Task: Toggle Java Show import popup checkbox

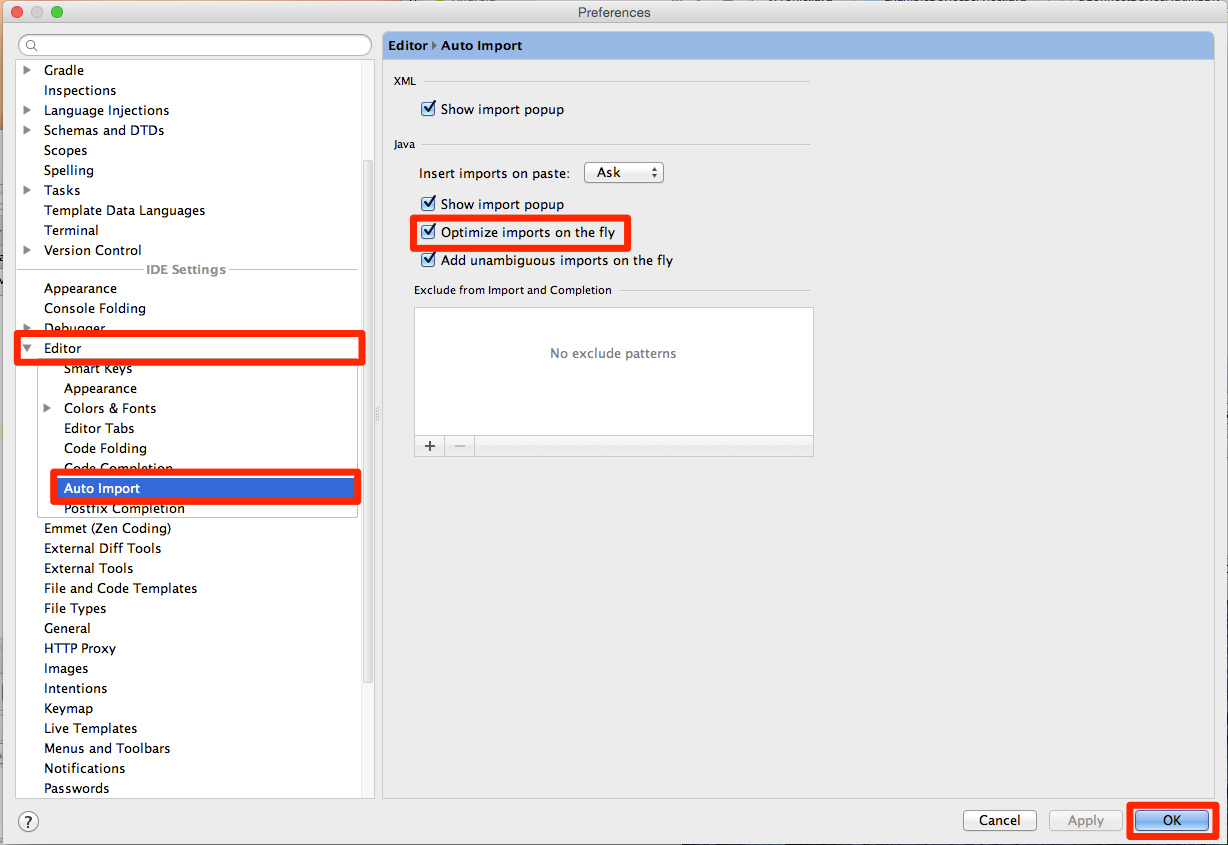Action: tap(429, 204)
